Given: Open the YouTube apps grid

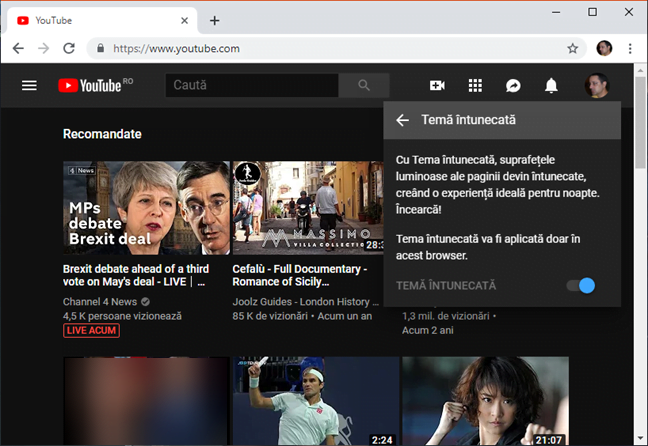Looking at the screenshot, I should point(475,86).
